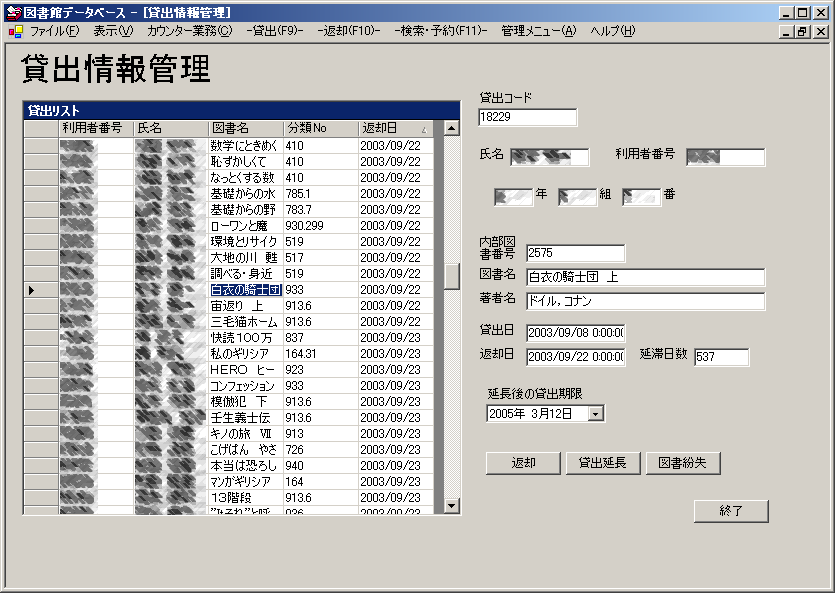Open the カウンター業務(C) menu

tap(189, 31)
